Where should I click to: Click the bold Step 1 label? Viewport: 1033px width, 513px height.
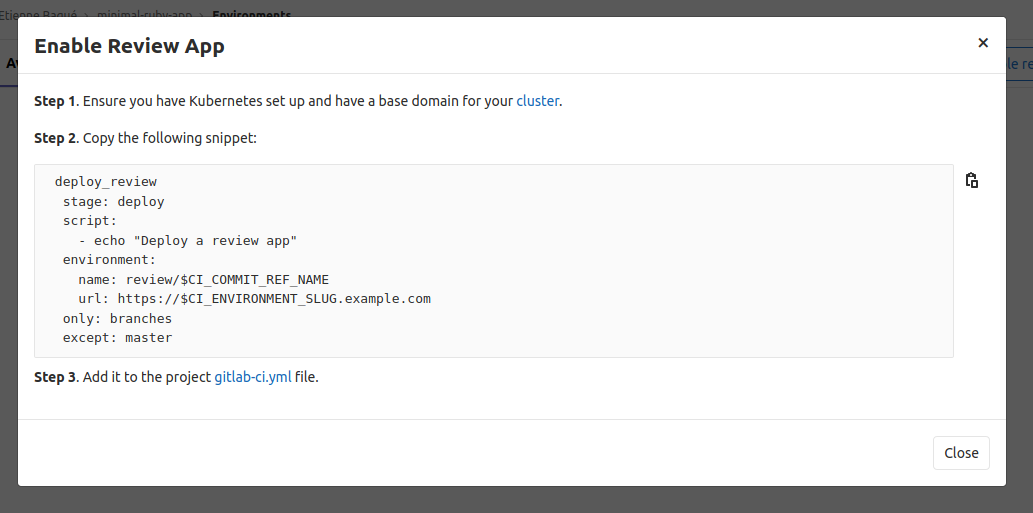click(x=55, y=101)
